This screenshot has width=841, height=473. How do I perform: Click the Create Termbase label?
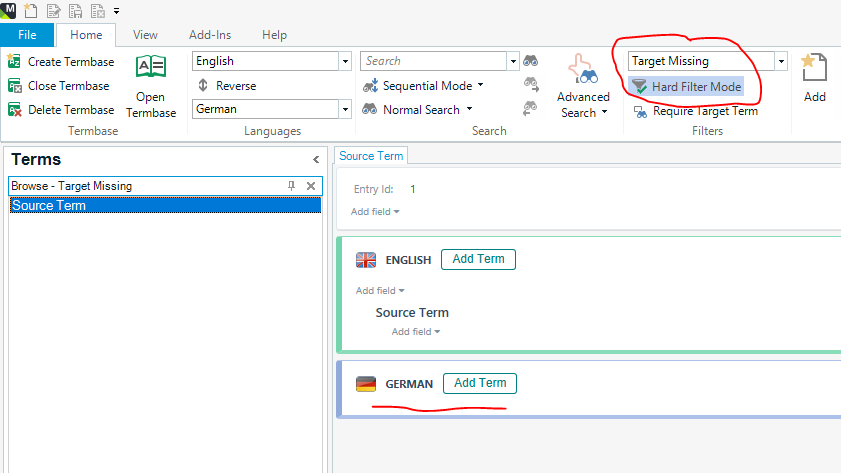click(x=71, y=62)
